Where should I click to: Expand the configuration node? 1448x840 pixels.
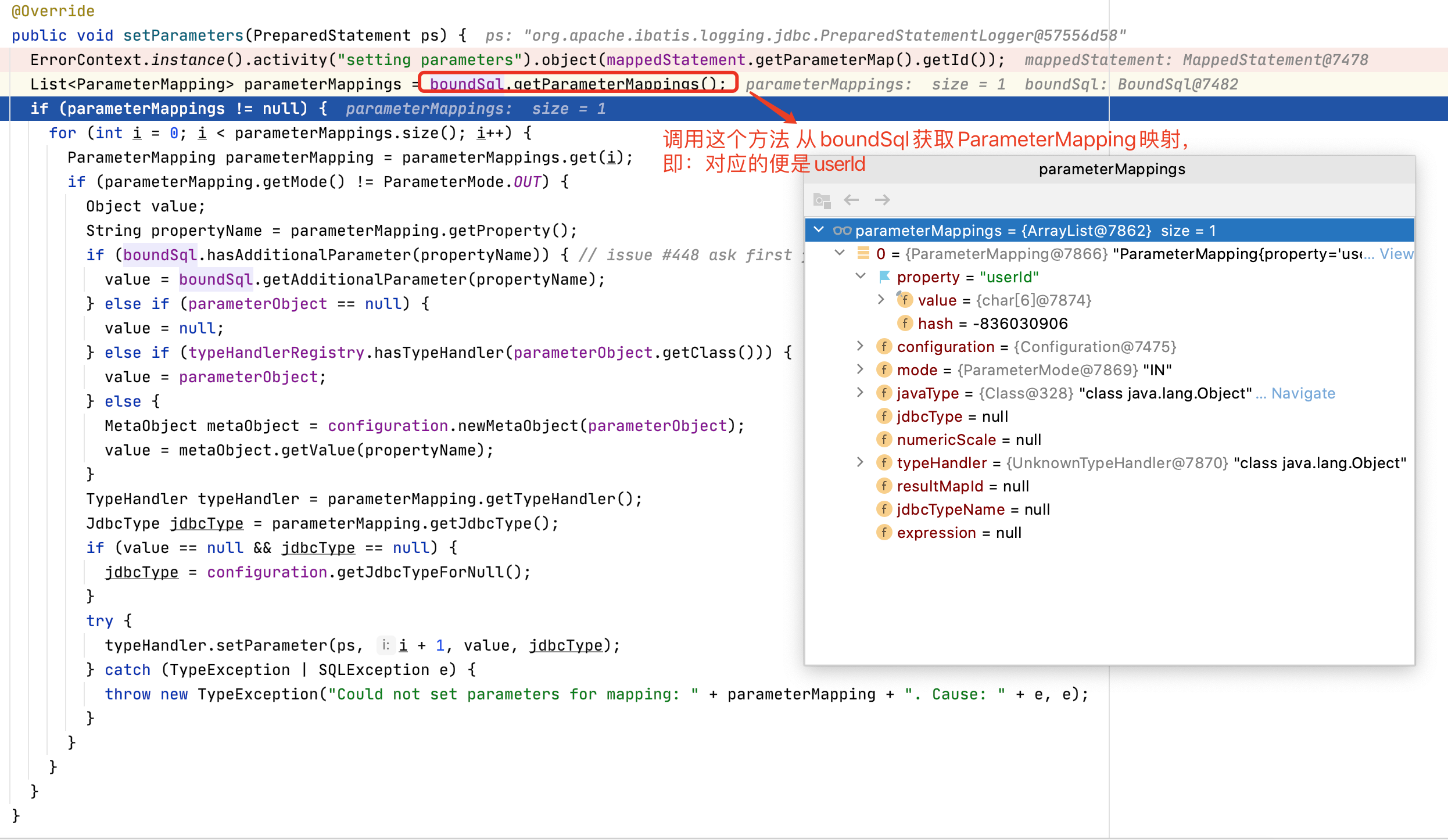pyautogui.click(x=860, y=346)
